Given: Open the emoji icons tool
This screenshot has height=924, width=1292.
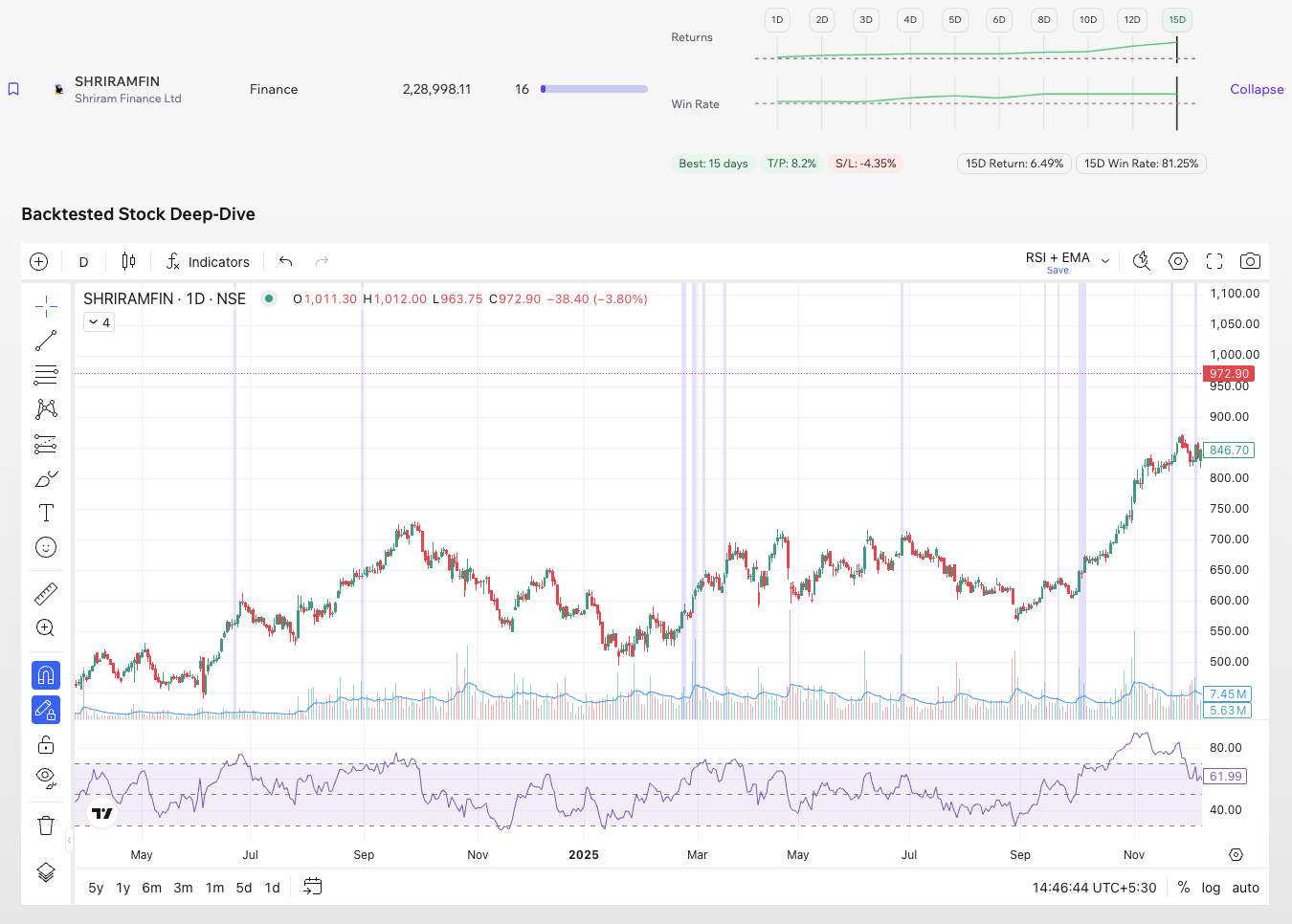Looking at the screenshot, I should [46, 547].
